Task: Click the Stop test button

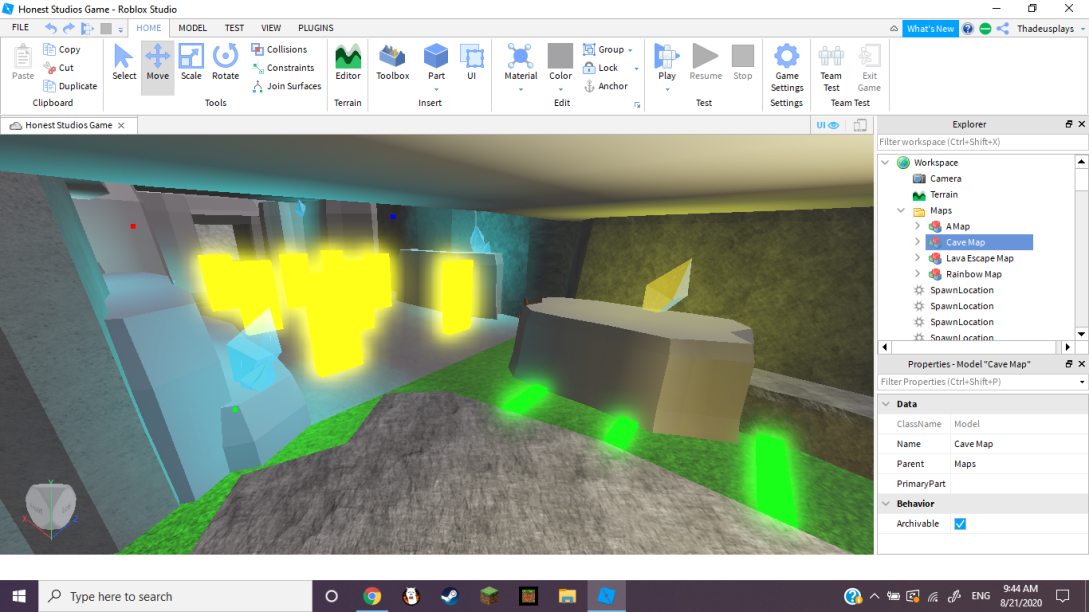Action: point(742,63)
